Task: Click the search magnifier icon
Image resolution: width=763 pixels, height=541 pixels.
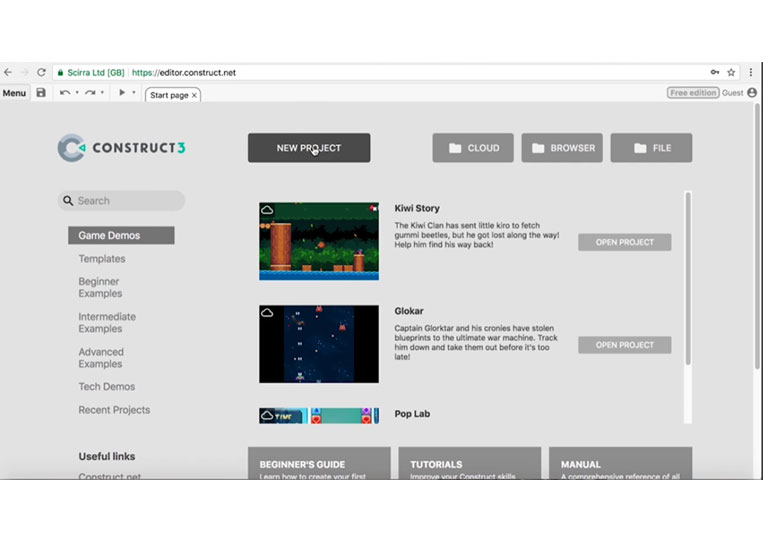Action: point(68,201)
